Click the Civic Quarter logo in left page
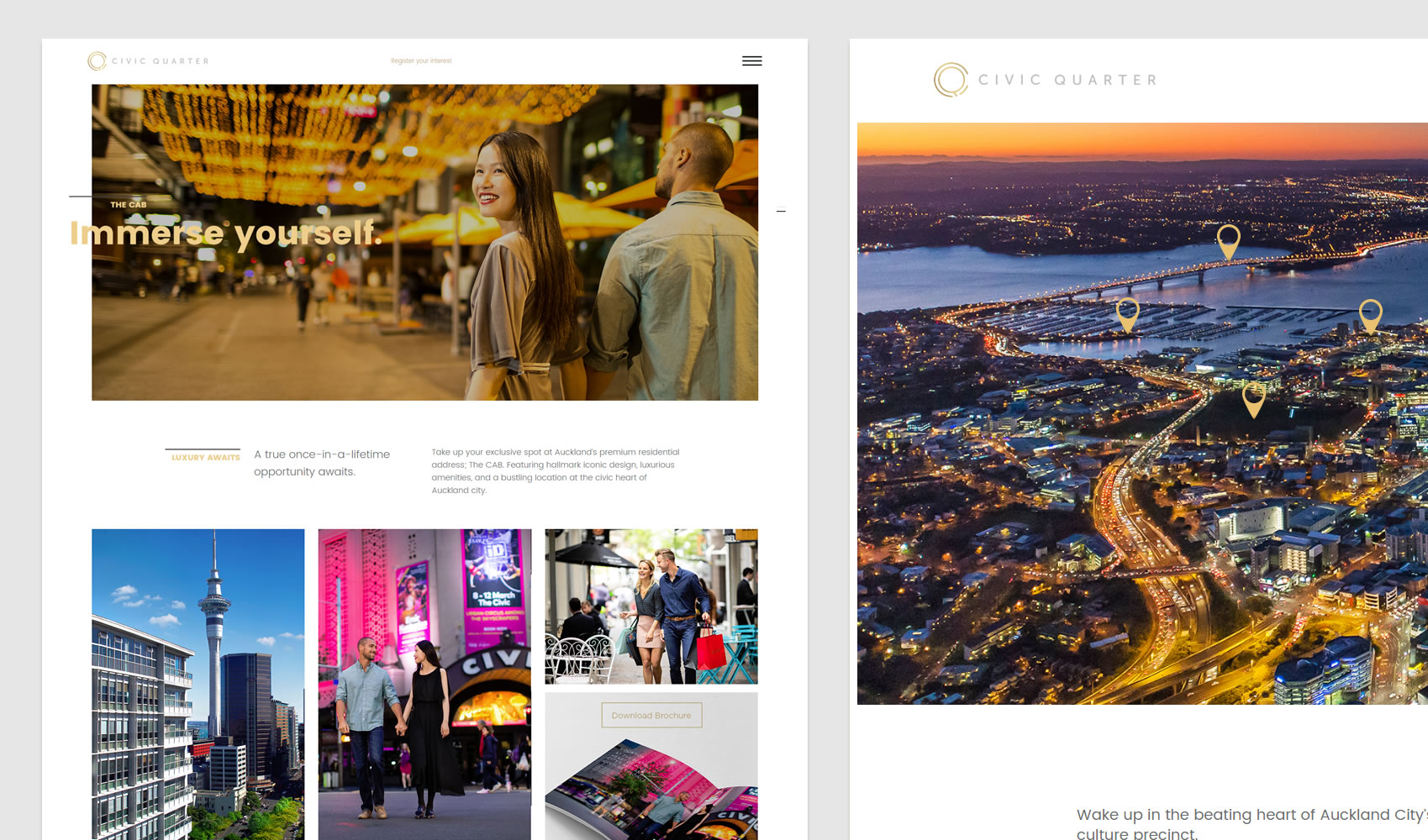The image size is (1428, 840). click(x=148, y=60)
